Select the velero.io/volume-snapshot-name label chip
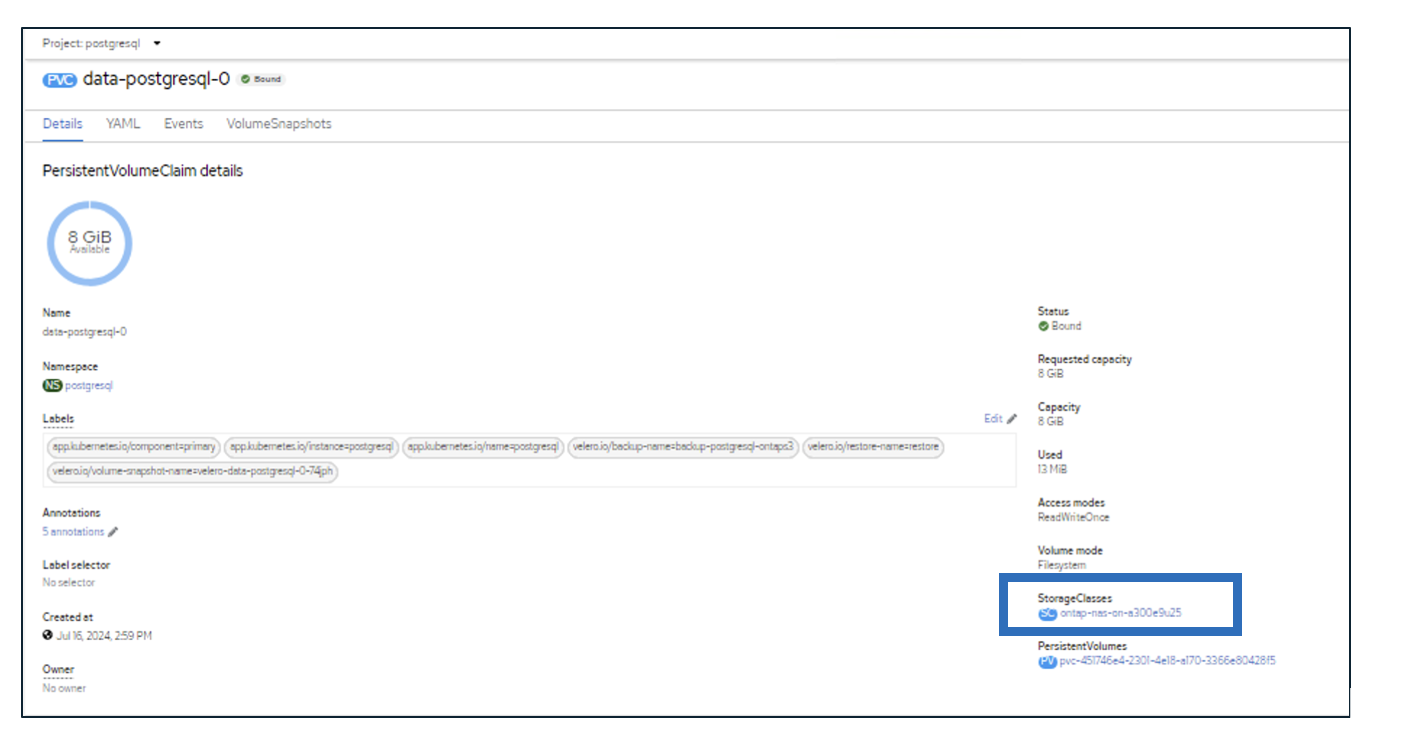1404x740 pixels. point(194,472)
